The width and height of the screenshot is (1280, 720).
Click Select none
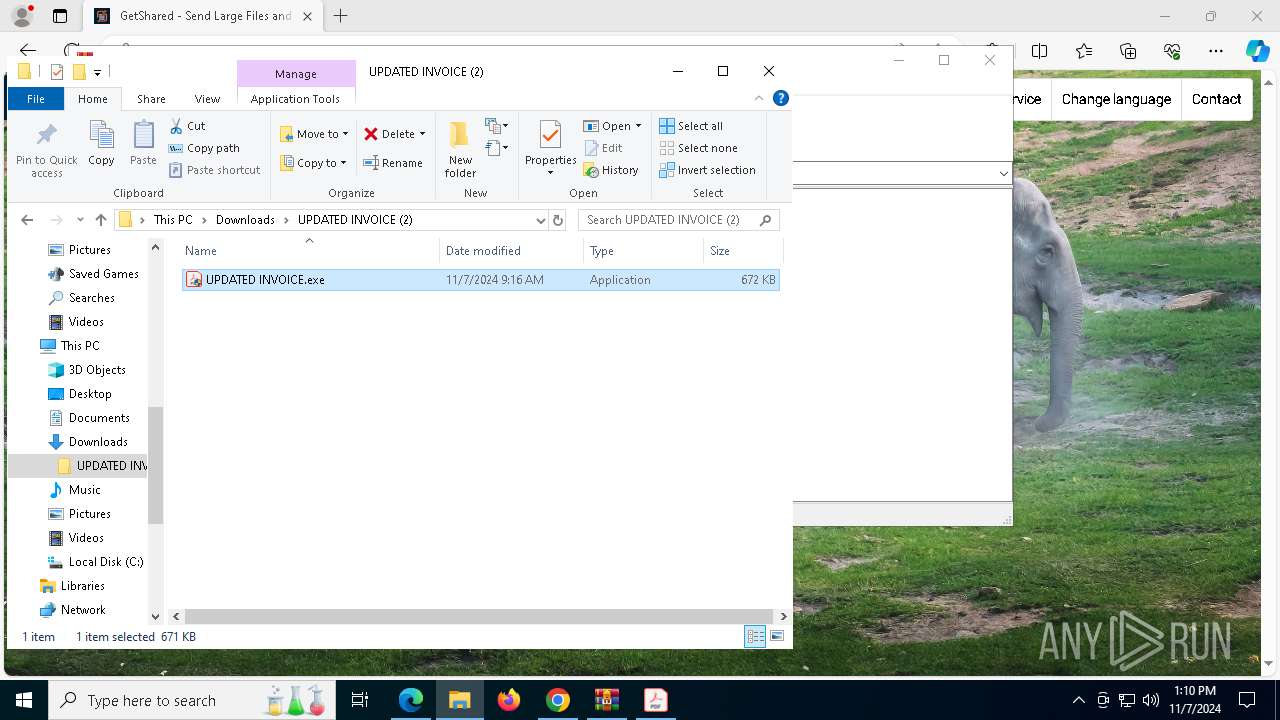(697, 148)
